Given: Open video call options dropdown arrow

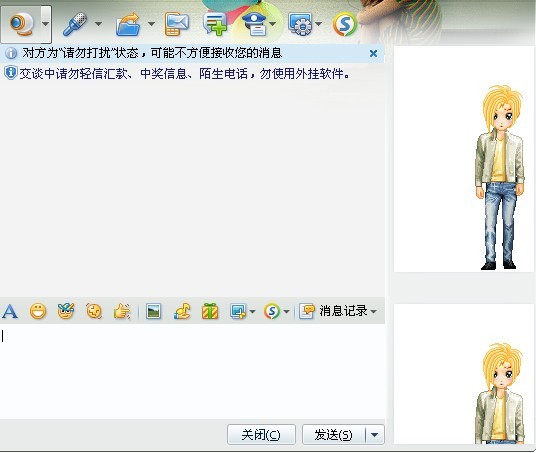Looking at the screenshot, I should click(45, 24).
